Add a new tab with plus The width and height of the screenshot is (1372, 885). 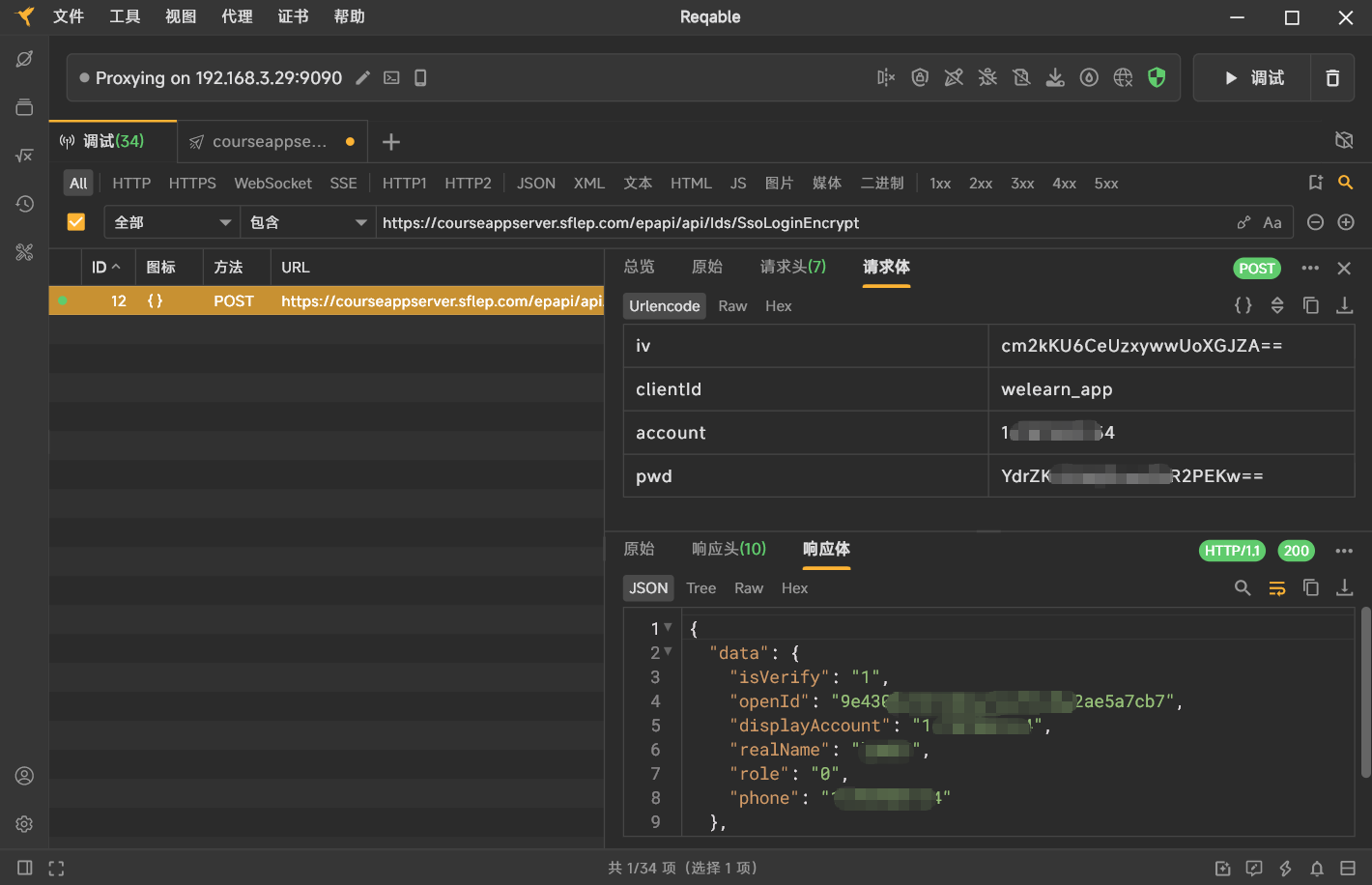391,142
